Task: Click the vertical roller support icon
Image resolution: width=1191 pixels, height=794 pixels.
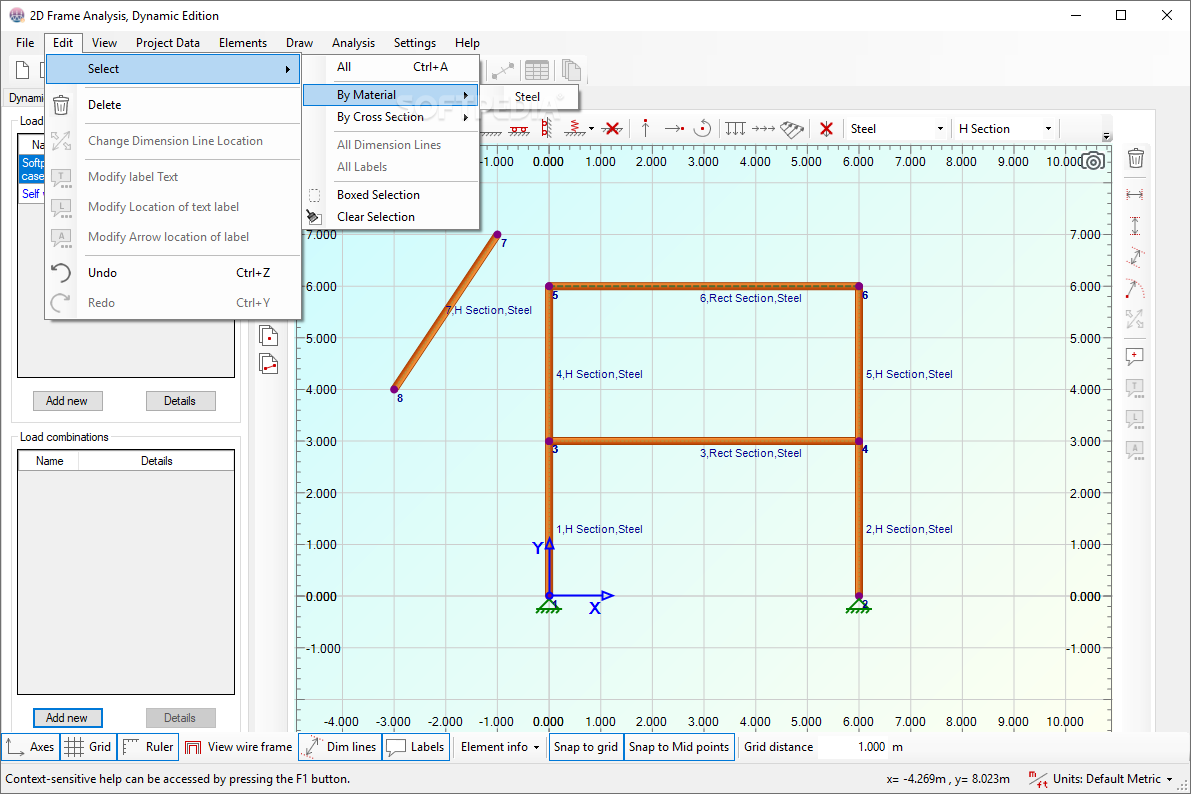Action: (x=546, y=128)
